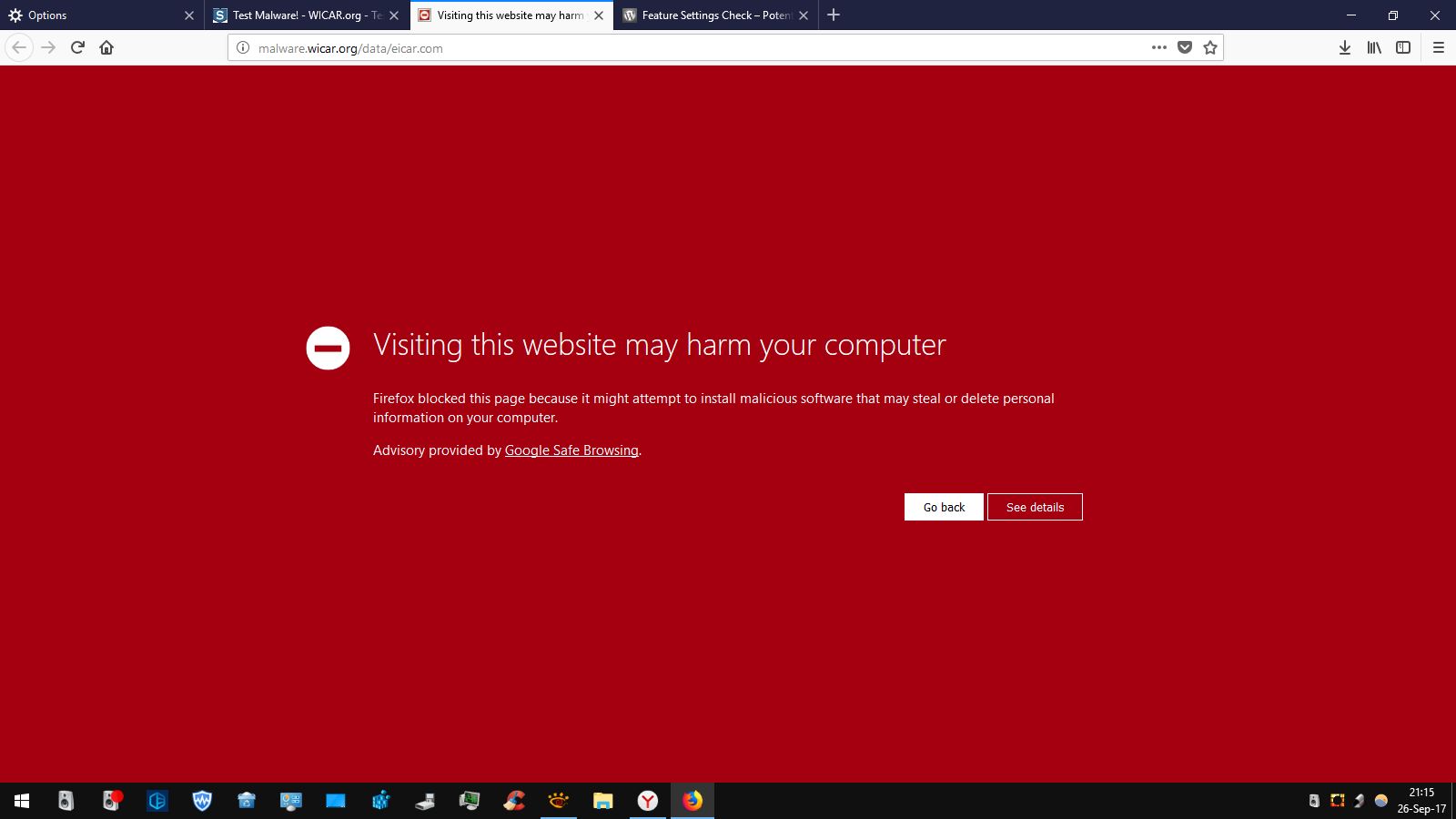
Task: Open File Explorer from the taskbar
Action: [x=603, y=801]
